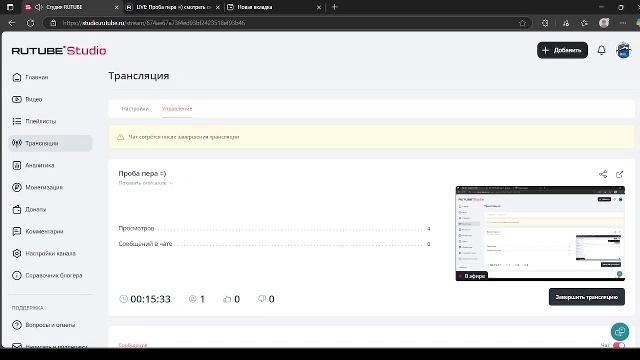Click the site info lock icon
Image resolution: width=640 pixels, height=360 pixels.
tap(53, 23)
